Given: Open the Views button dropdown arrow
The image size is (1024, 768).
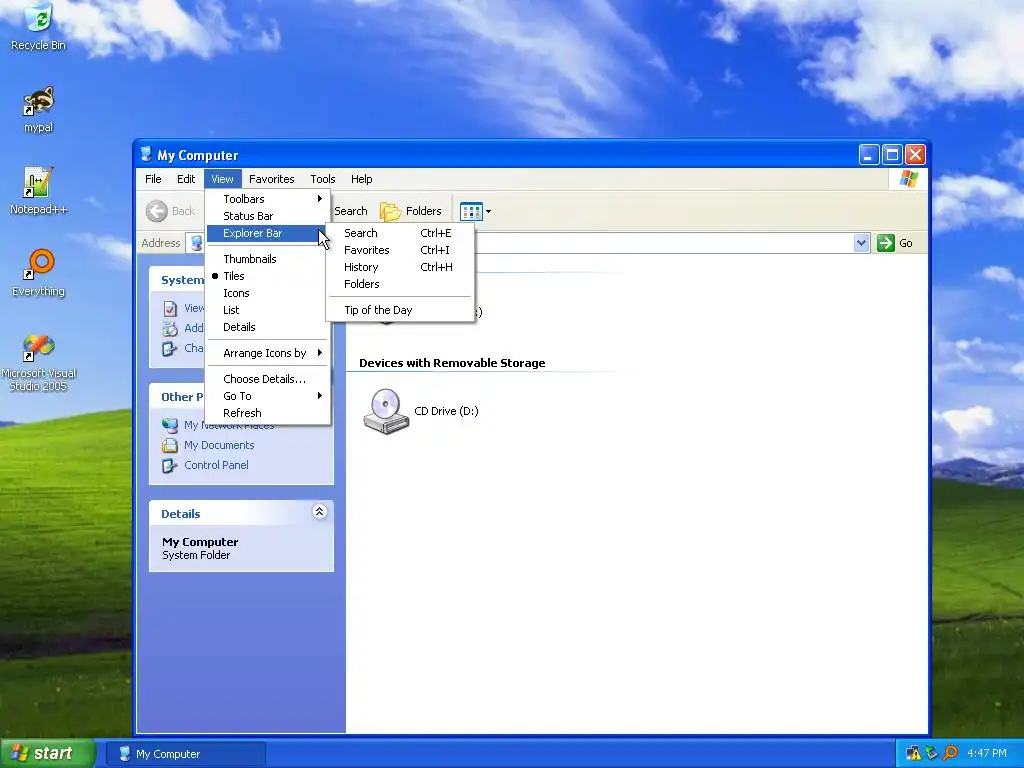Looking at the screenshot, I should (x=488, y=211).
